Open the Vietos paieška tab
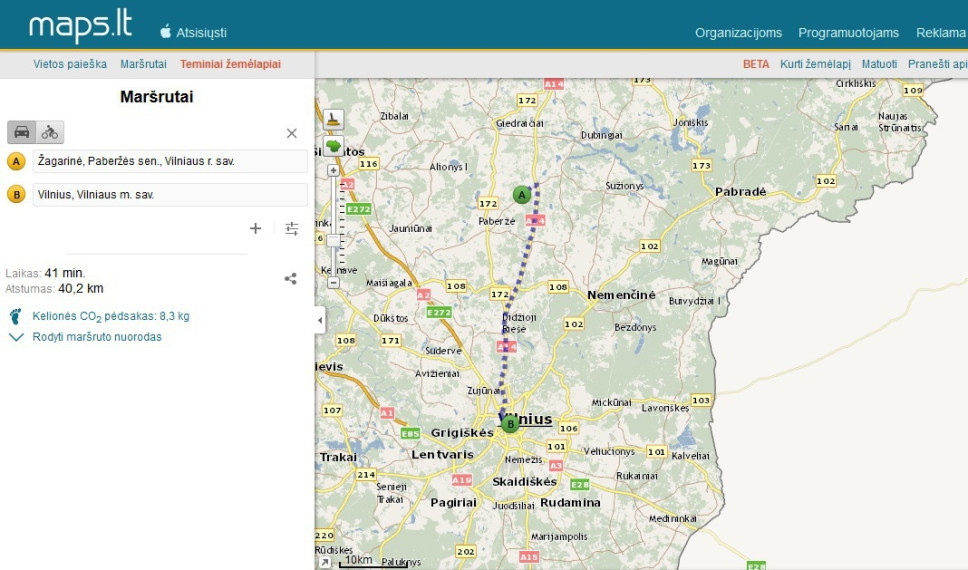 (x=70, y=64)
